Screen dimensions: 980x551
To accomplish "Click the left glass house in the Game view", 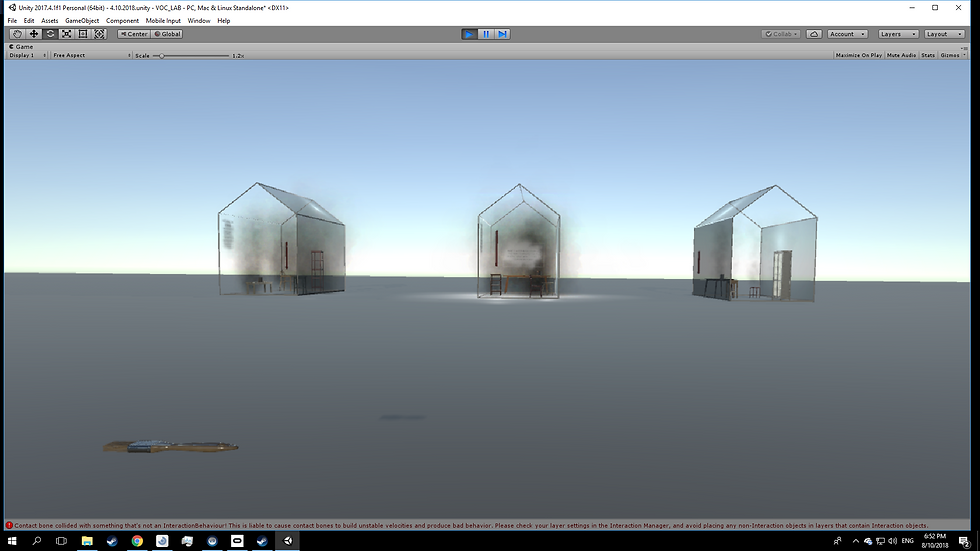I will 281,239.
